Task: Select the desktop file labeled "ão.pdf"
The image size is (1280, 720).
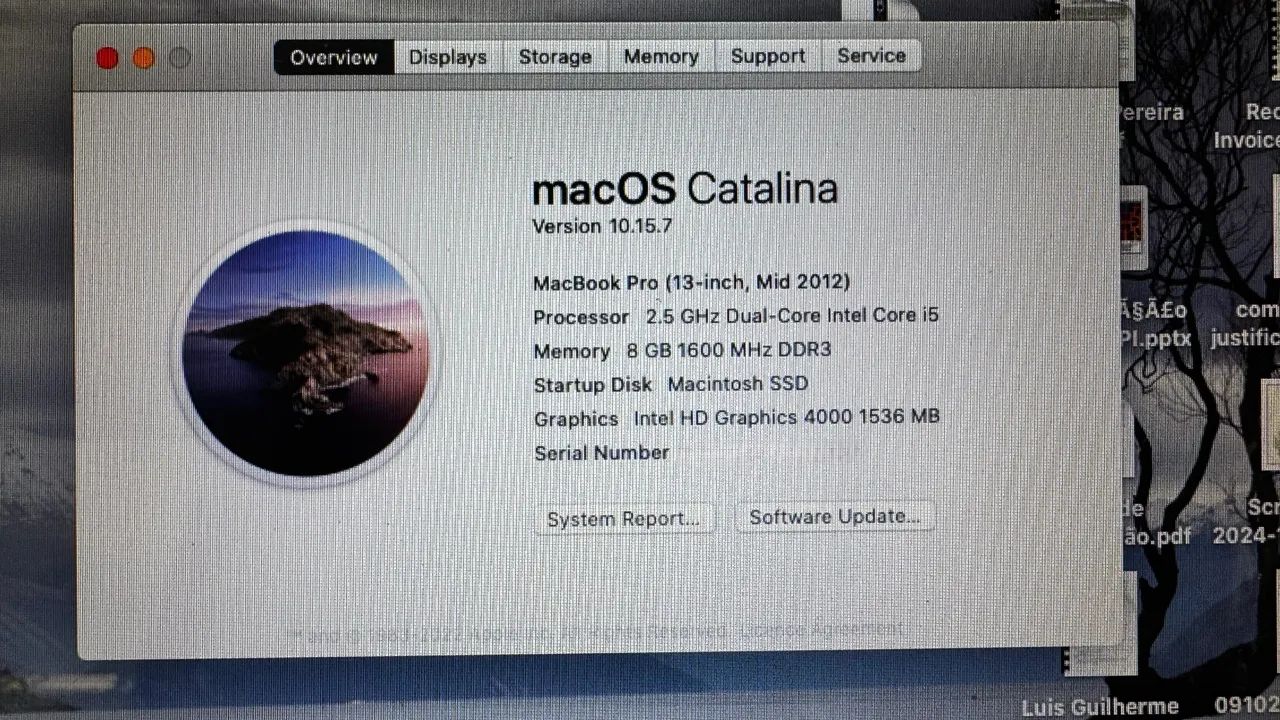Action: (1156, 537)
